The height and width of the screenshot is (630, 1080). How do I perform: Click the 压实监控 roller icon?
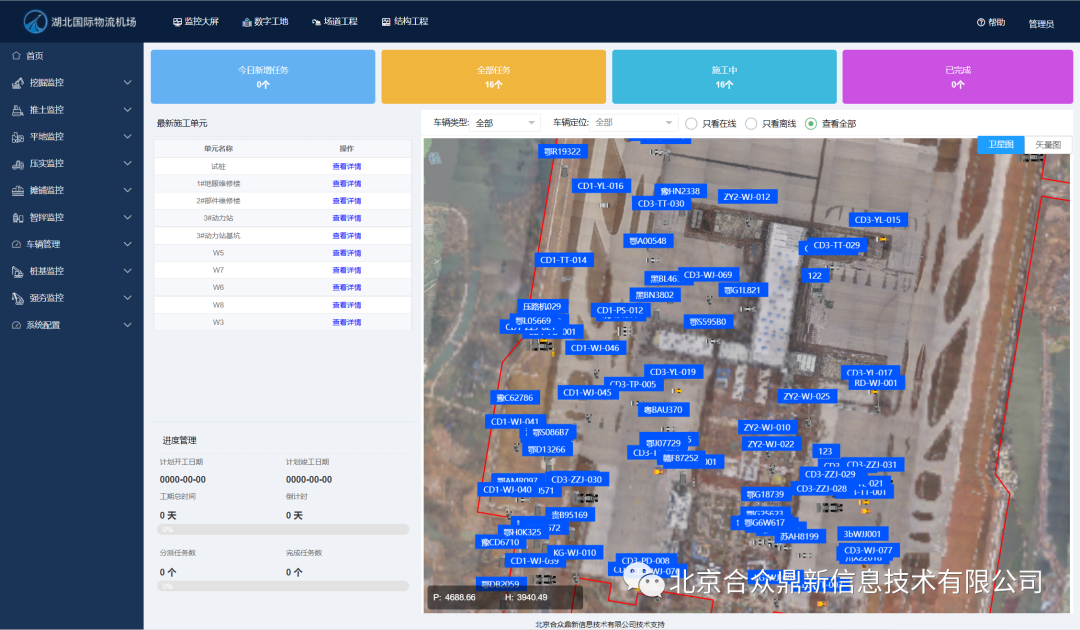18,163
